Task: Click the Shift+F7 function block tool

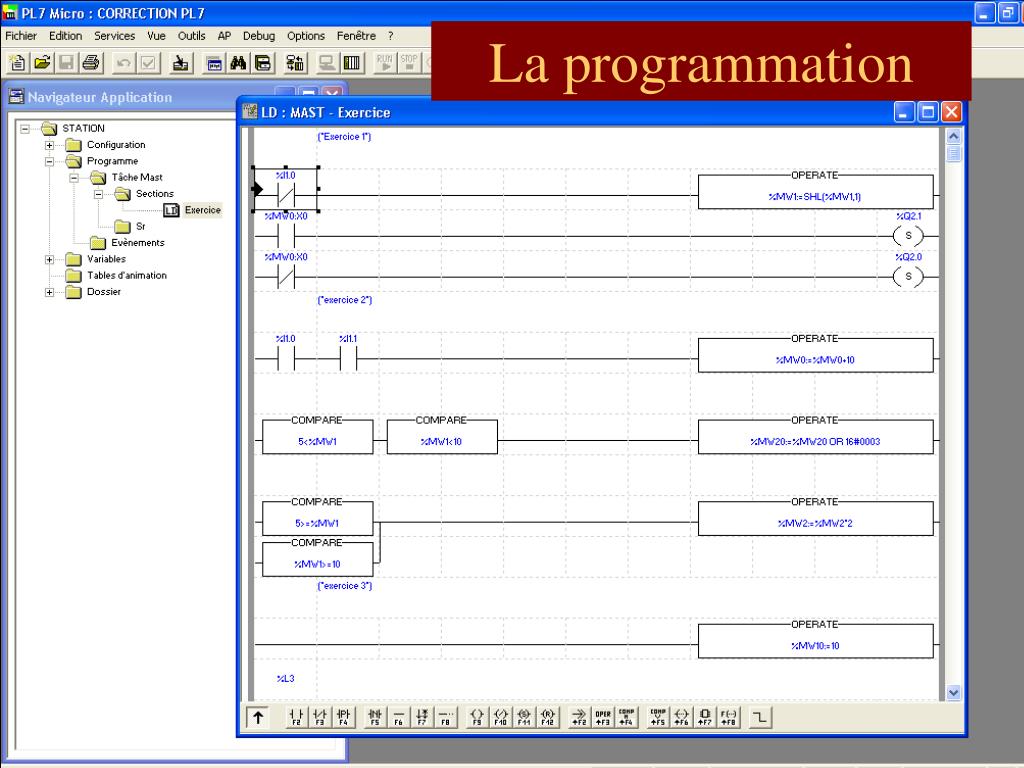Action: (705, 718)
